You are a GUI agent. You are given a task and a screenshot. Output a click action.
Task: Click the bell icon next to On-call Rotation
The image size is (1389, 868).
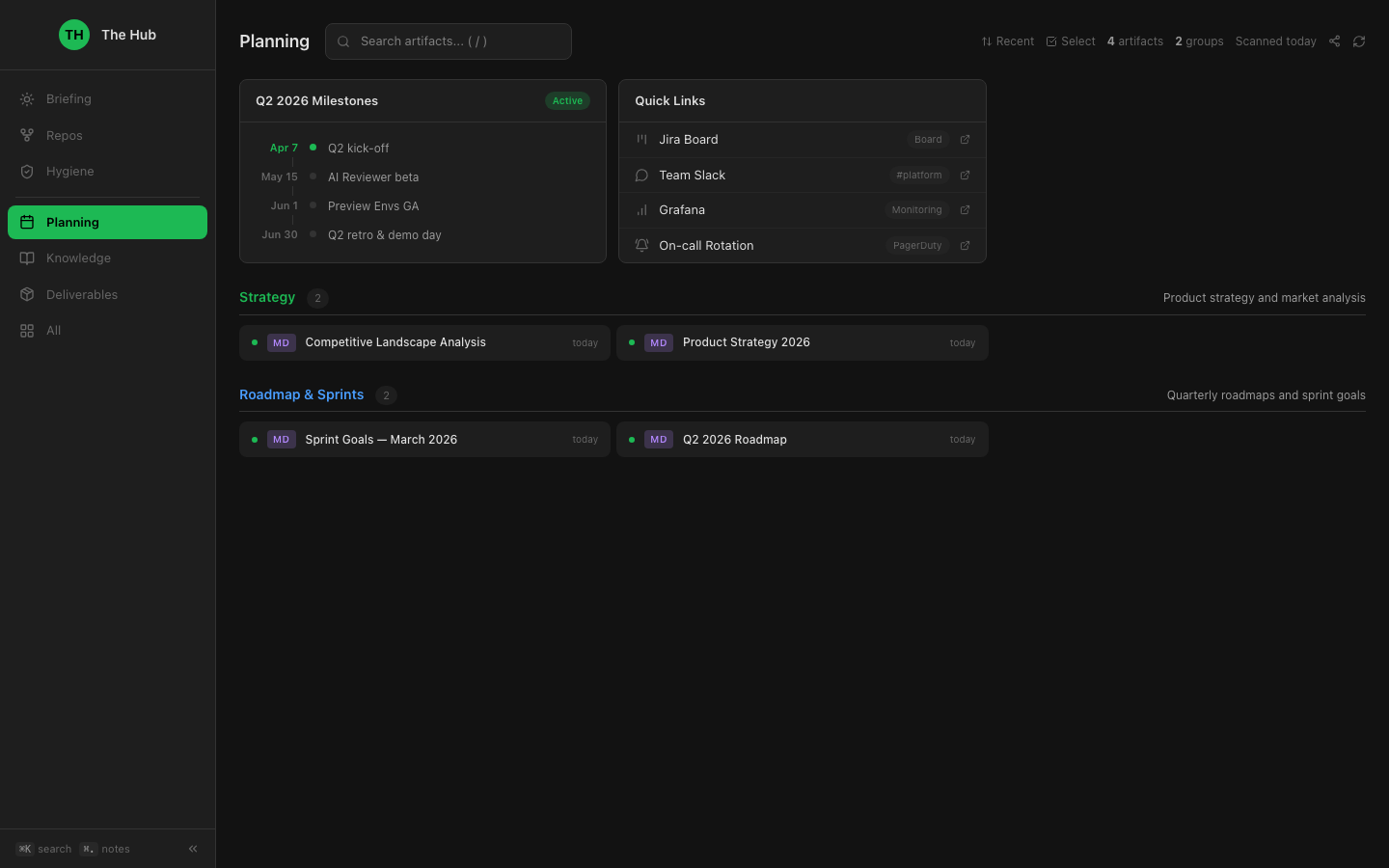[x=641, y=245]
